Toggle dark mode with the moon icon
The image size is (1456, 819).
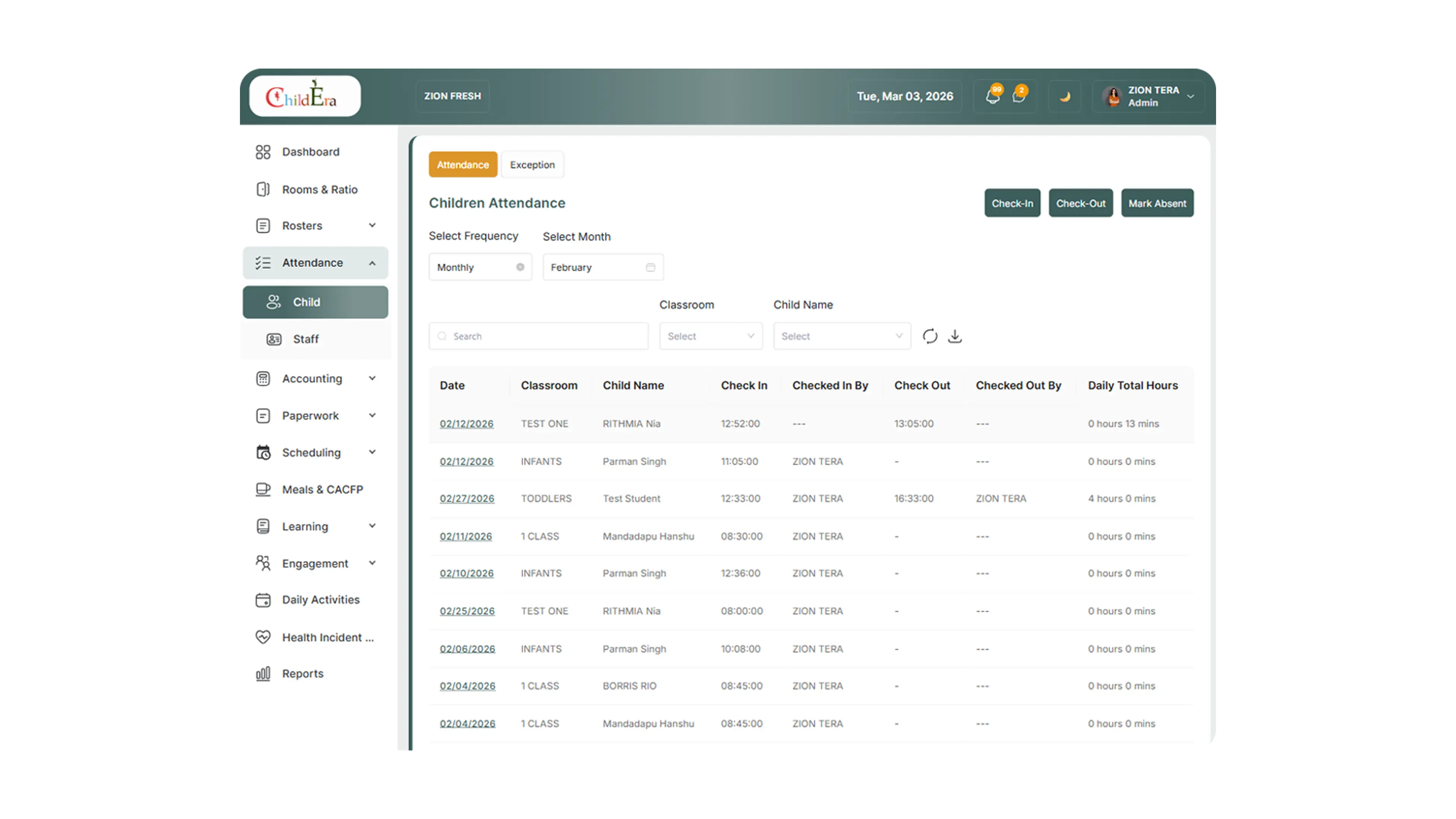coord(1064,96)
